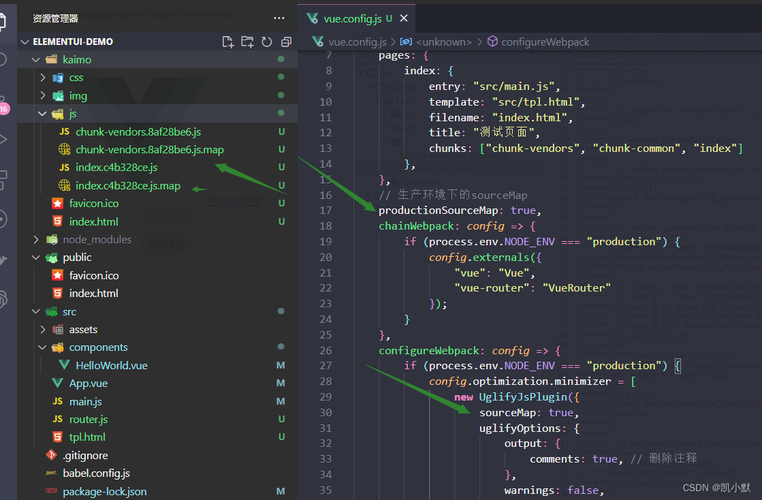Screen dimensions: 762x500
Task: Open router.js in the src folder
Action: (x=88, y=419)
